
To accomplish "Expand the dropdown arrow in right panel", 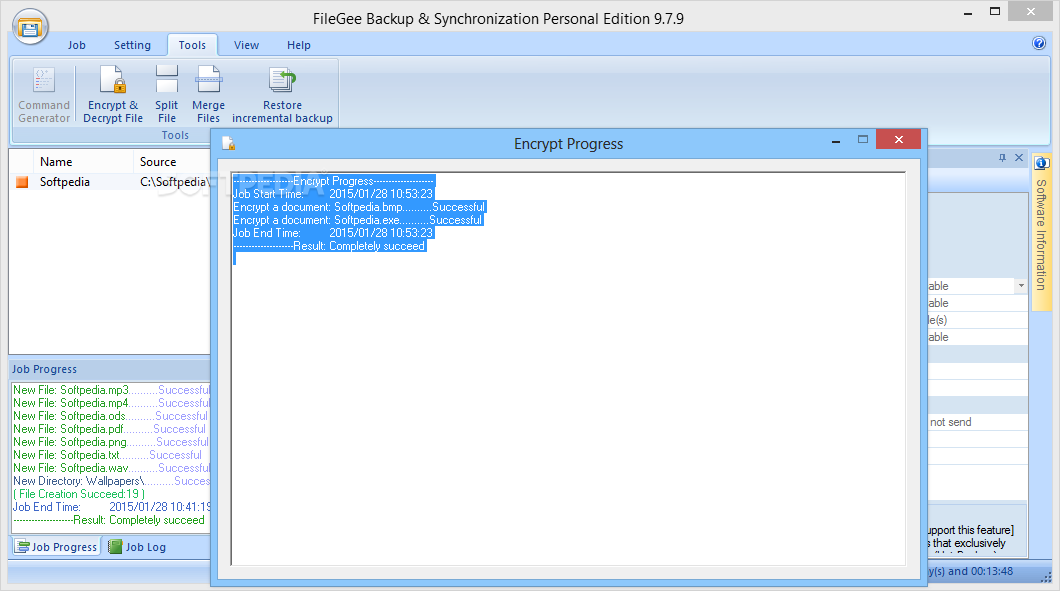I will [x=1021, y=286].
